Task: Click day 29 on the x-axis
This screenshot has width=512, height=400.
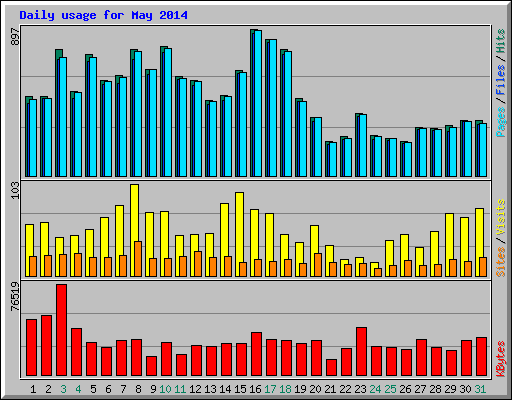Action: [450, 389]
